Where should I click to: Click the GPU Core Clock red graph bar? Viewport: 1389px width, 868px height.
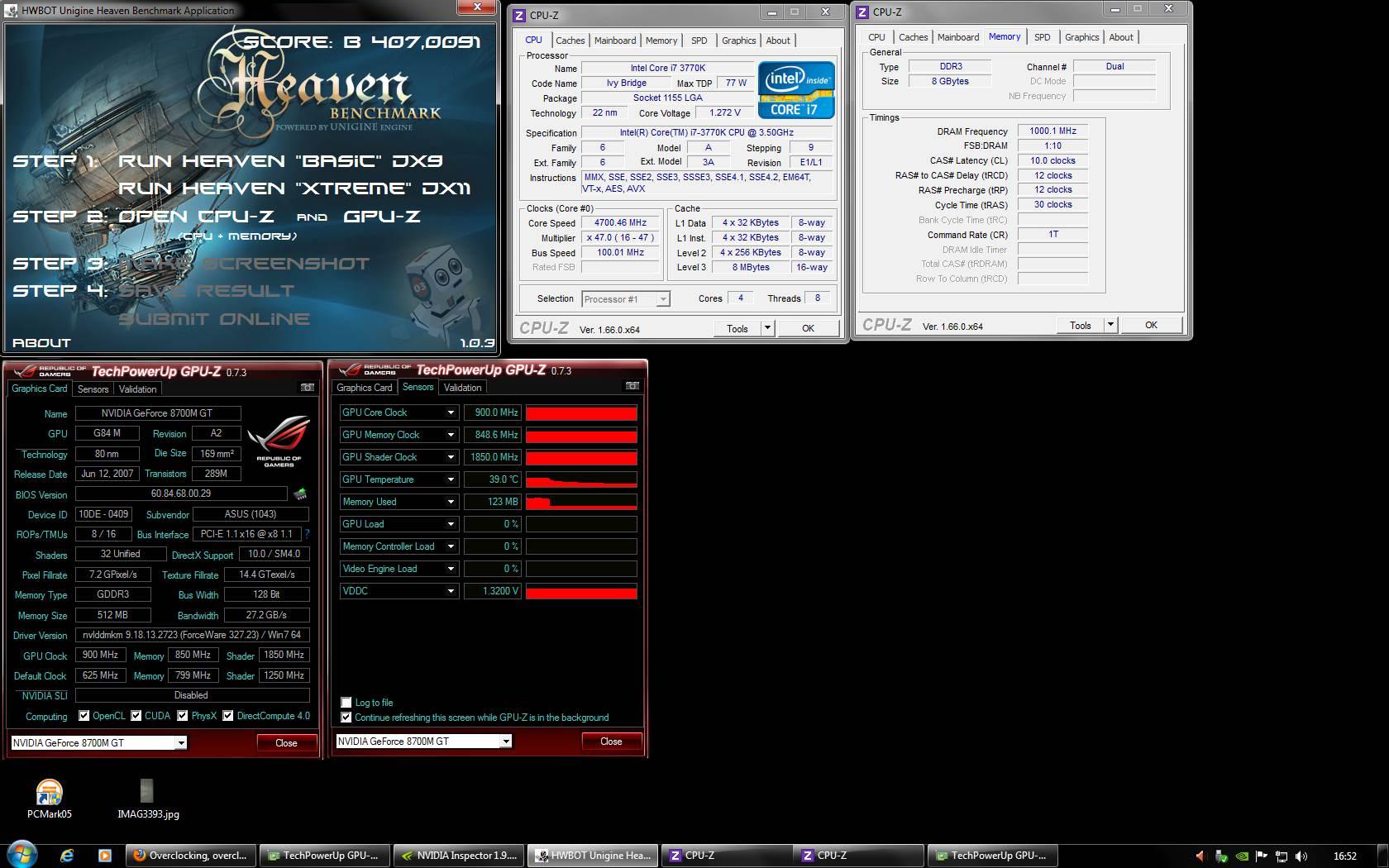click(x=581, y=413)
